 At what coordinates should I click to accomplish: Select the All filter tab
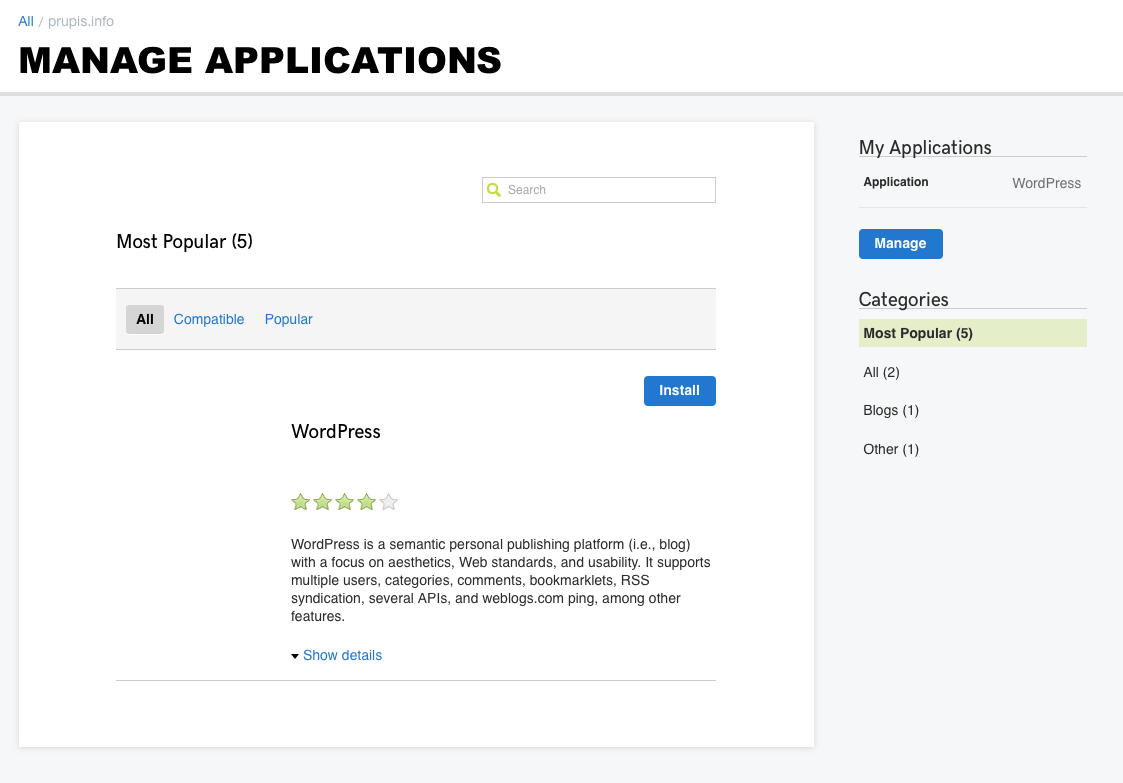tap(145, 319)
